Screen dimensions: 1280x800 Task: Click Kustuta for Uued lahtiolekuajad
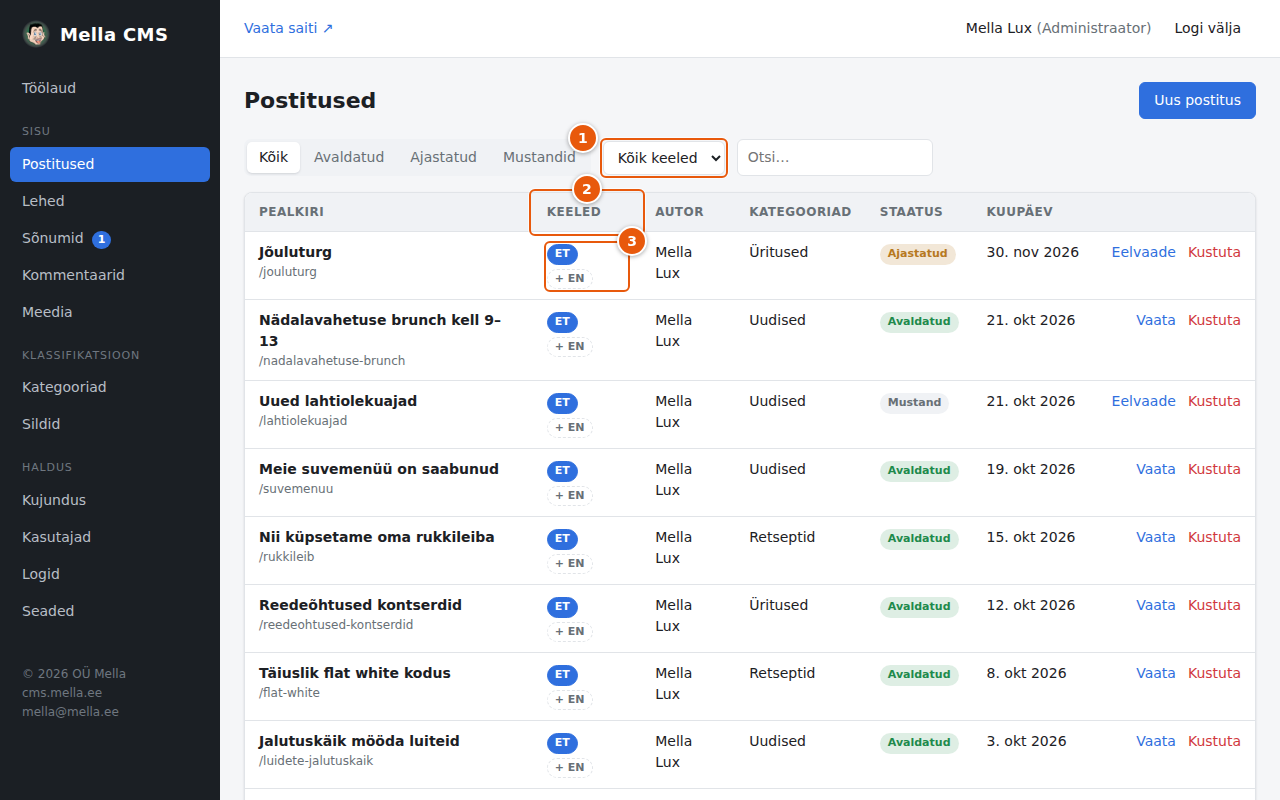point(1214,401)
